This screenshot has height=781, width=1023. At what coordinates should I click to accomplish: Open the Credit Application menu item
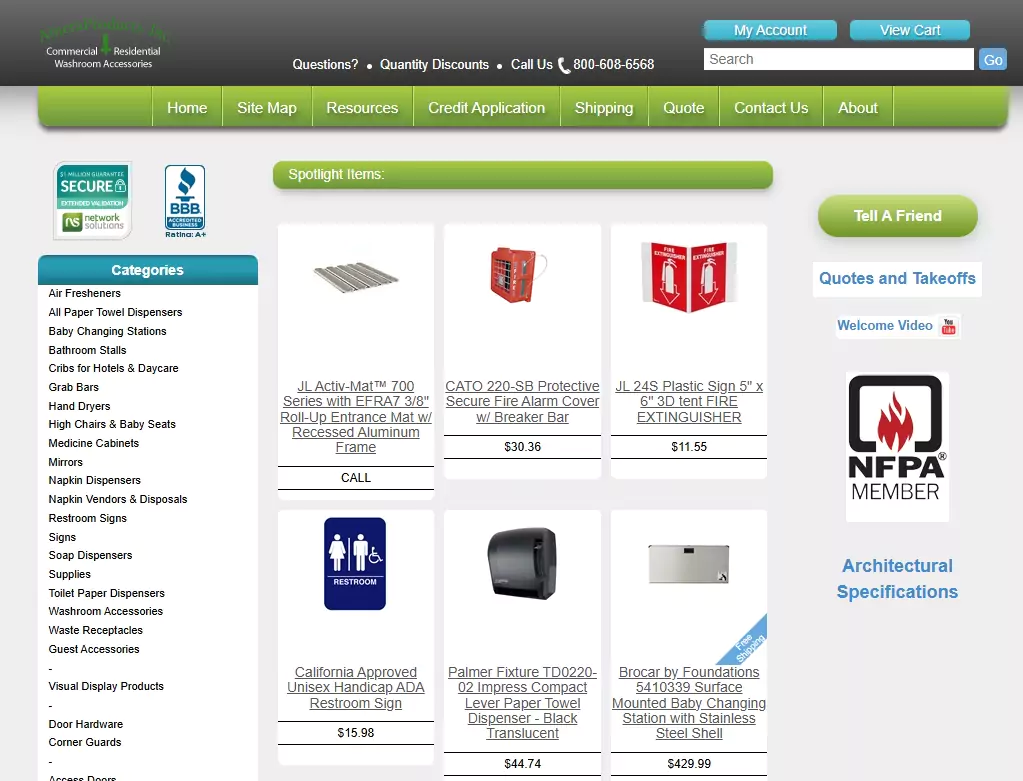pos(487,108)
